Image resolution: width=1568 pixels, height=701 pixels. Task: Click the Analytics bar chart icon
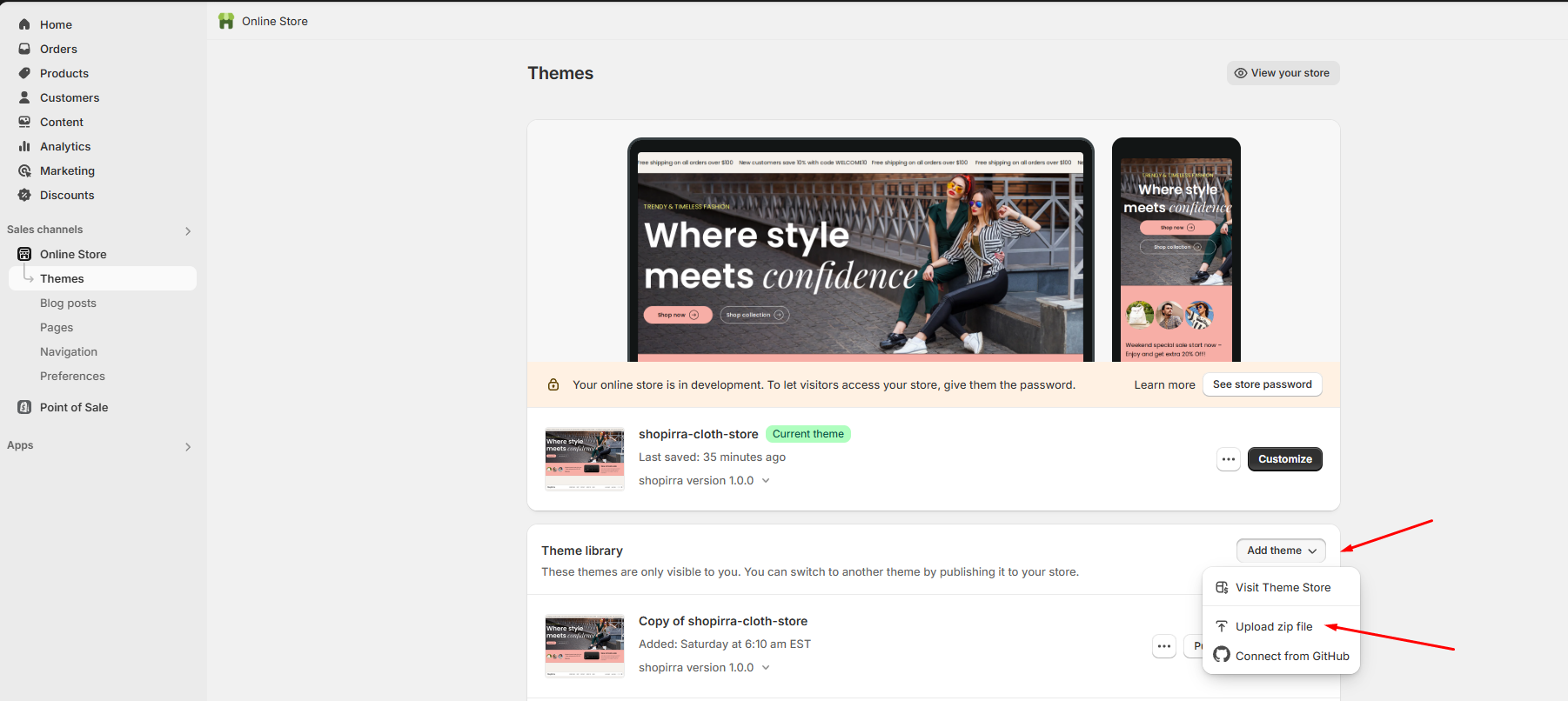tap(24, 146)
